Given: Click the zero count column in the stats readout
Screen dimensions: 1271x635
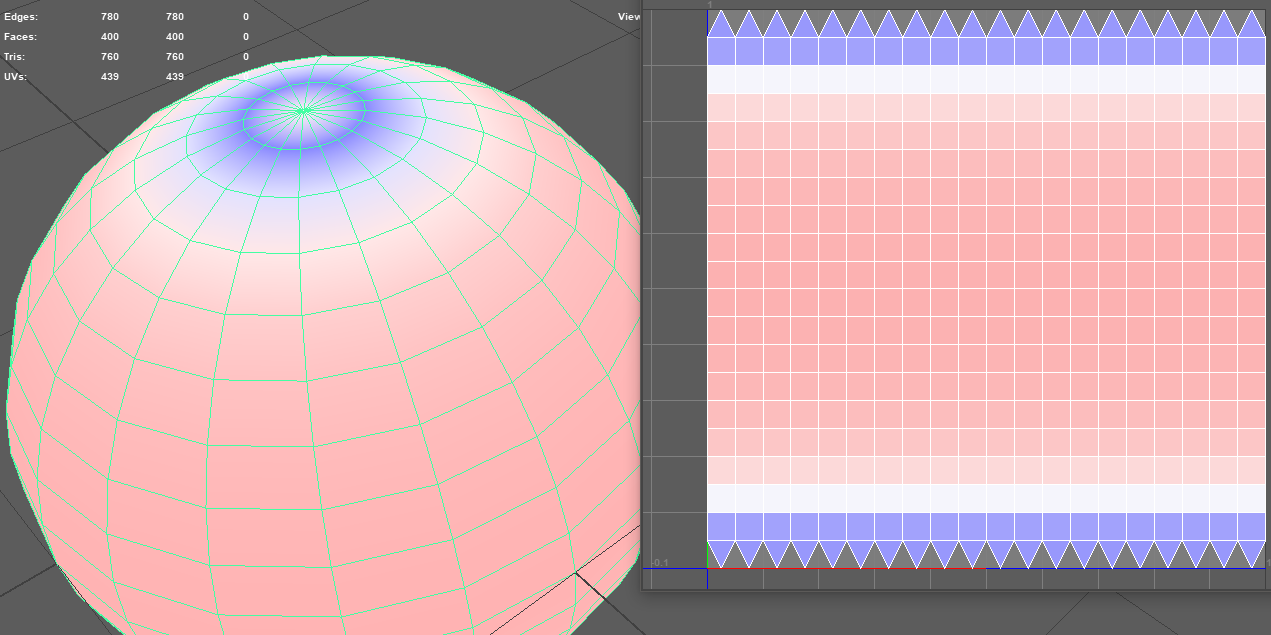Looking at the screenshot, I should coord(244,16).
